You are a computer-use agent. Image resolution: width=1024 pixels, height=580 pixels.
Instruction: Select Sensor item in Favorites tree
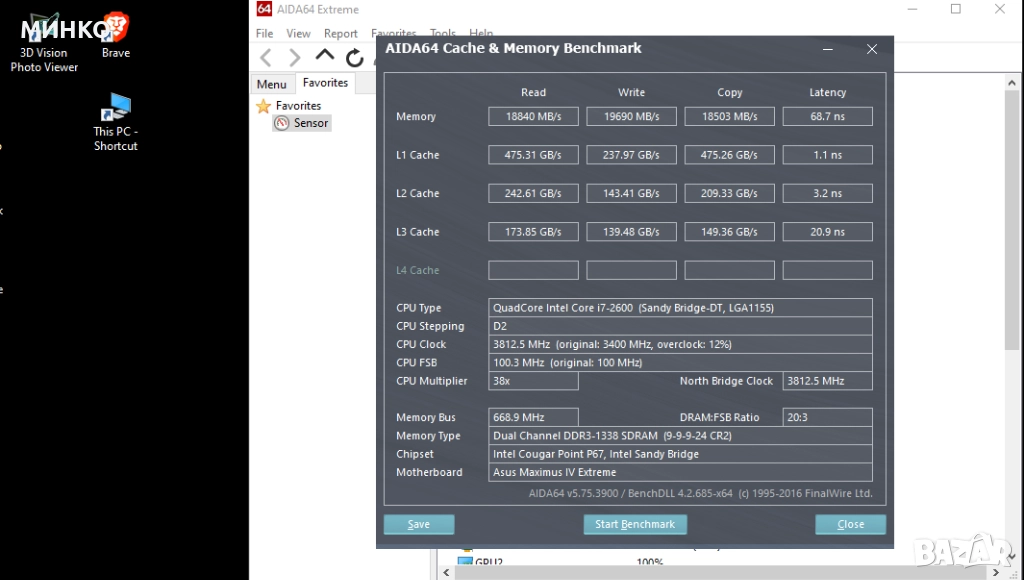click(310, 123)
